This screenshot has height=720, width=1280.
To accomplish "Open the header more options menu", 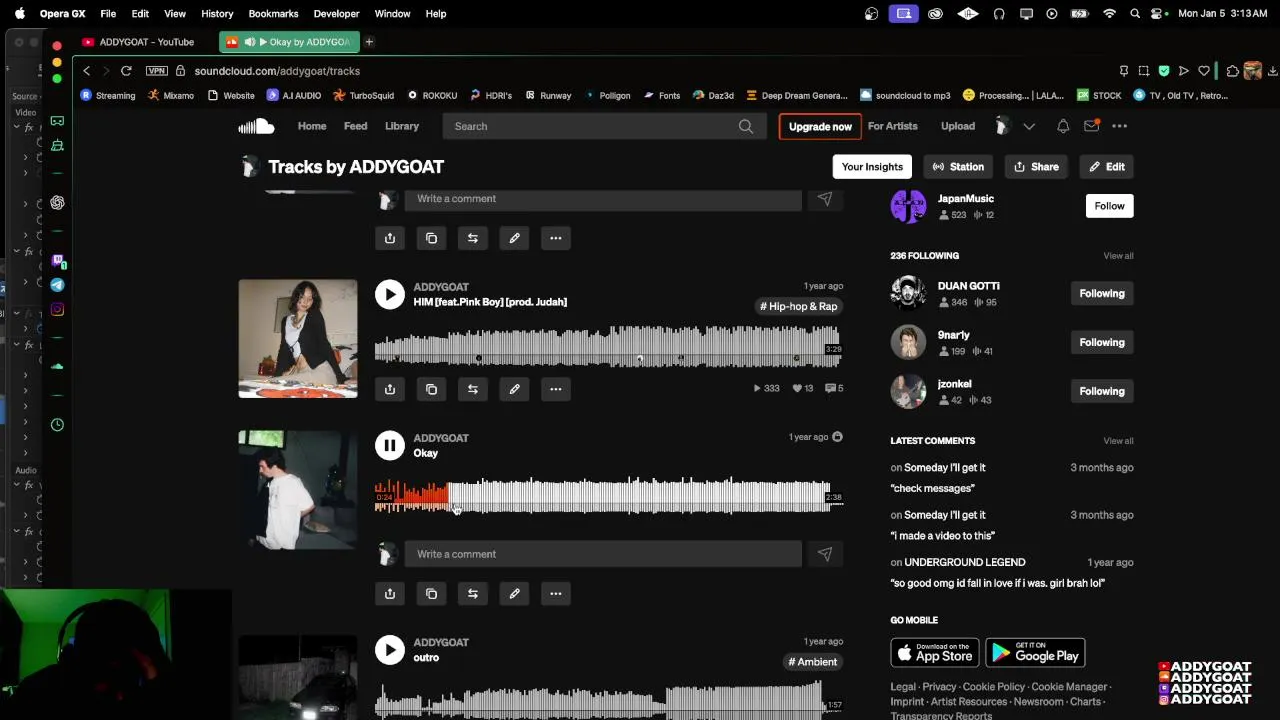I will pyautogui.click(x=1119, y=126).
